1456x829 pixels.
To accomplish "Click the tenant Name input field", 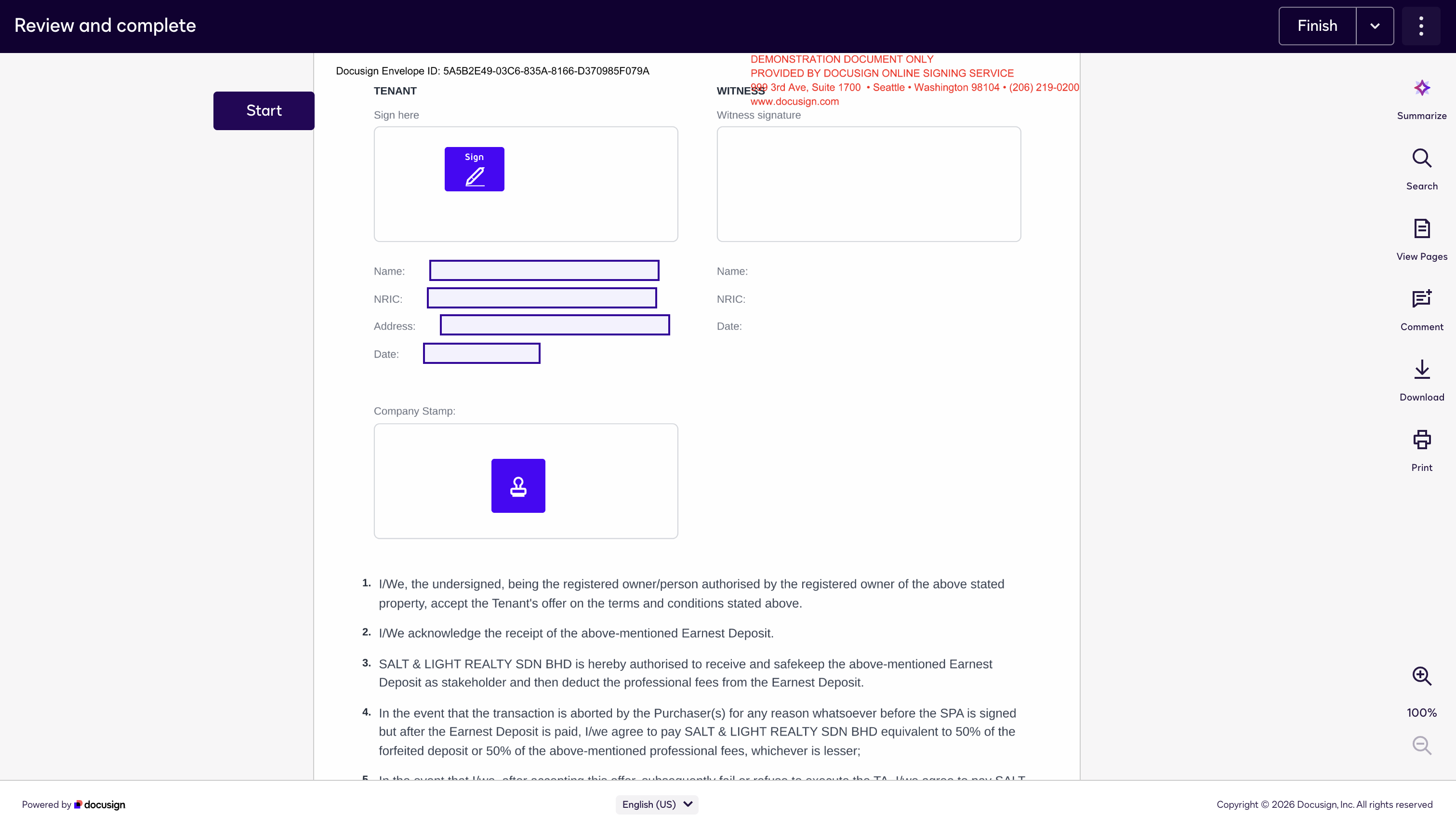I will [544, 270].
